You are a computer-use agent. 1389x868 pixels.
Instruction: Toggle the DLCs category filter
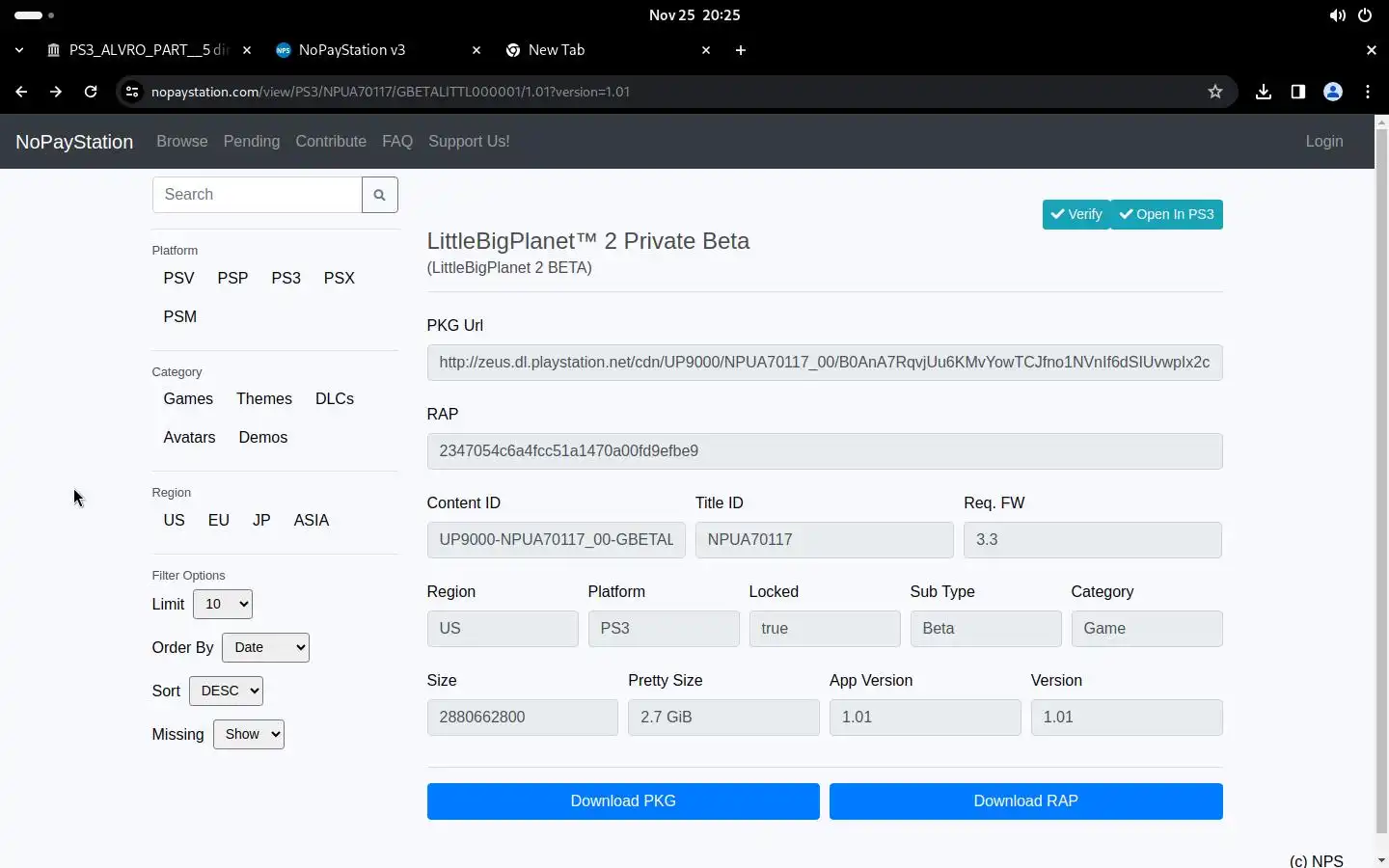pos(335,398)
